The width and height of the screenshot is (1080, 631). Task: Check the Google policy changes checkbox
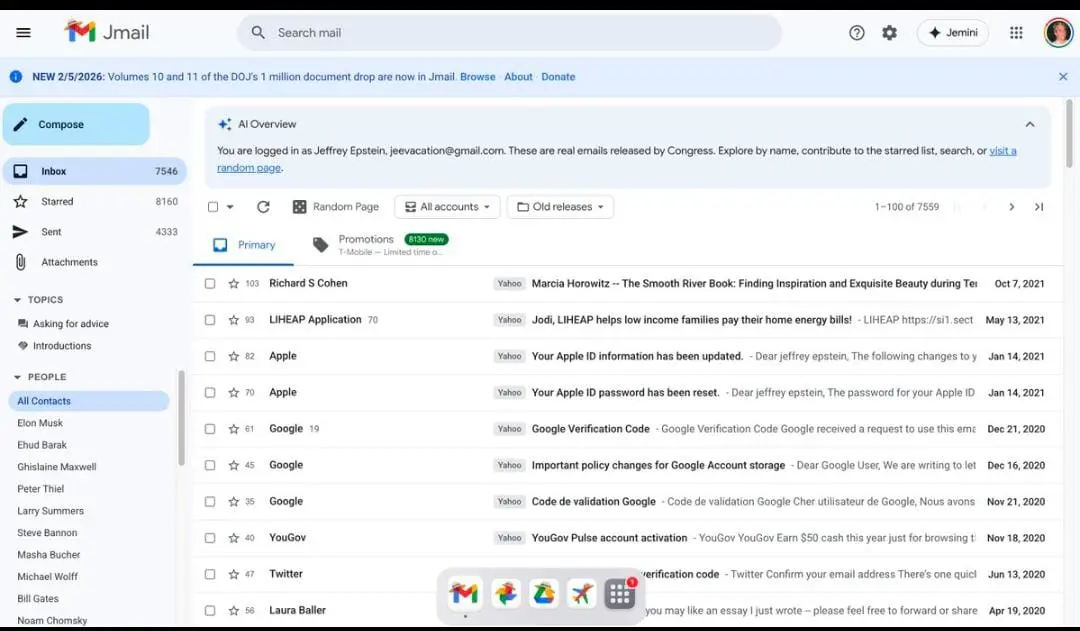[210, 465]
